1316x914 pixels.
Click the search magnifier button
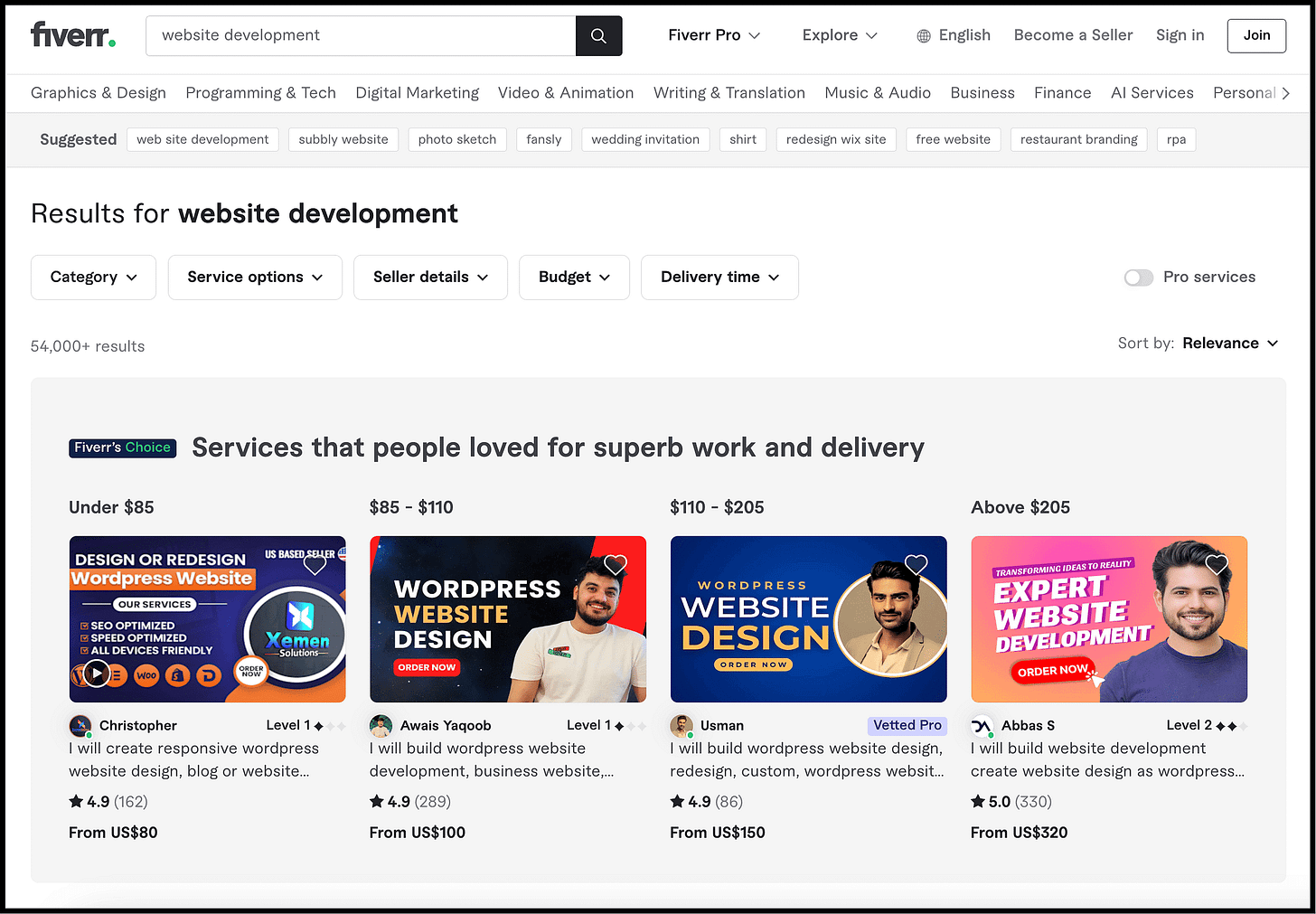(598, 35)
